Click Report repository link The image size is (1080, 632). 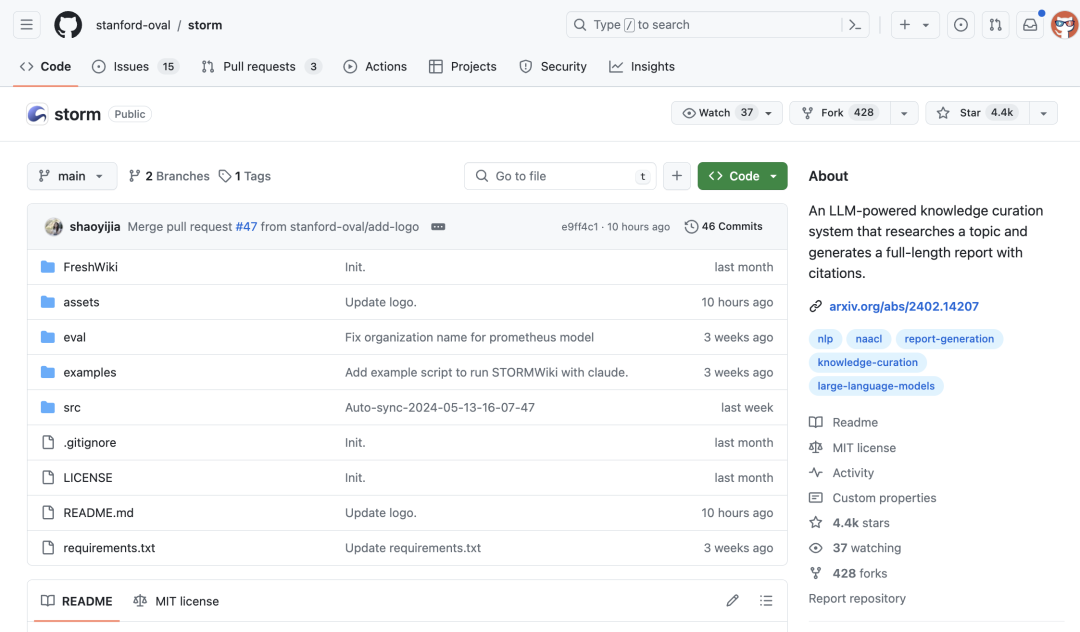tap(857, 599)
